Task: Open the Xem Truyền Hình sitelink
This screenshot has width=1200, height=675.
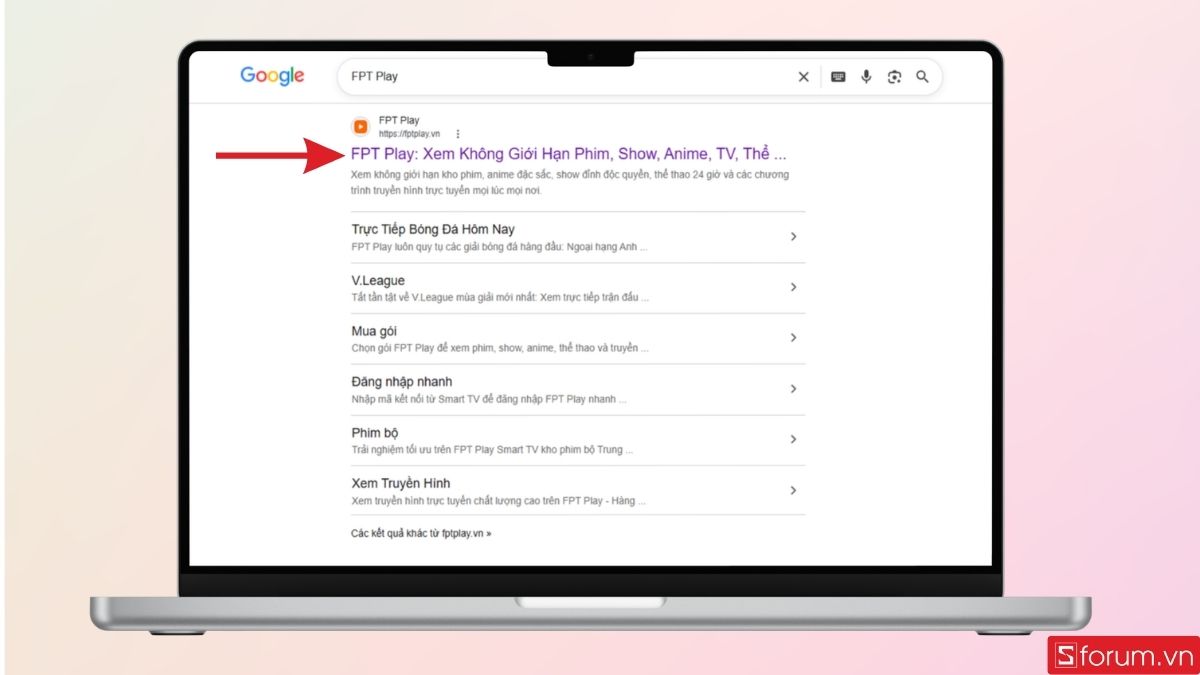Action: (x=401, y=484)
